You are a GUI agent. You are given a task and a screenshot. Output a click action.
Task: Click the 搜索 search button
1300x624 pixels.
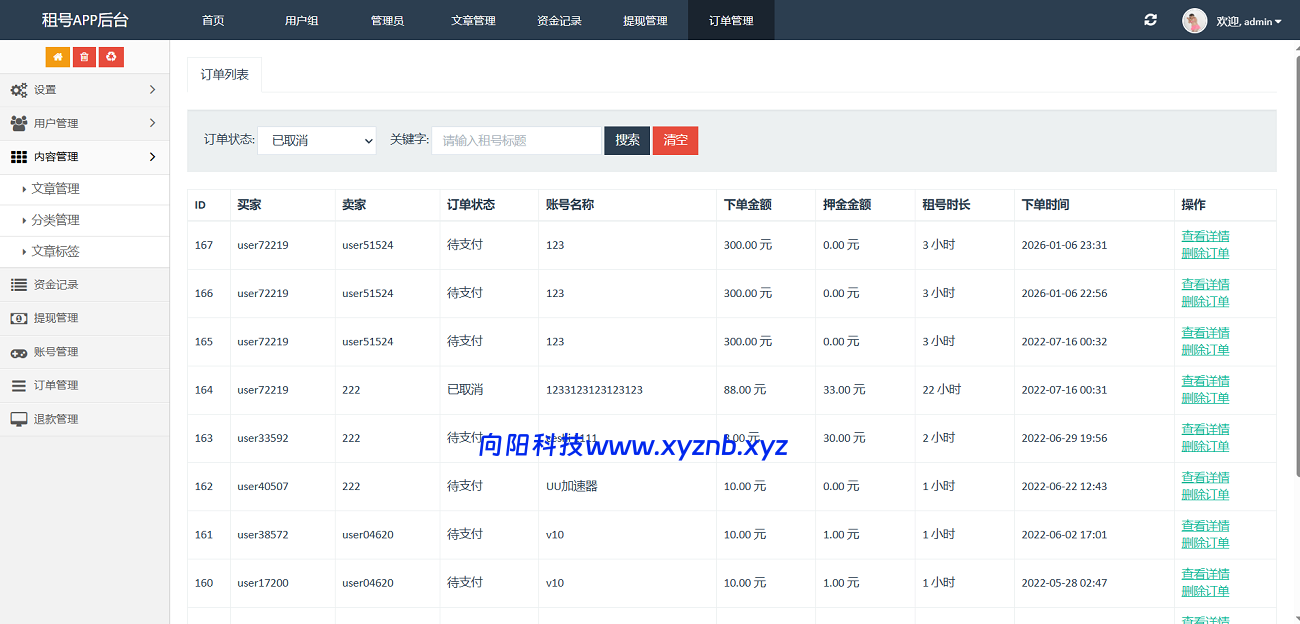click(x=626, y=140)
